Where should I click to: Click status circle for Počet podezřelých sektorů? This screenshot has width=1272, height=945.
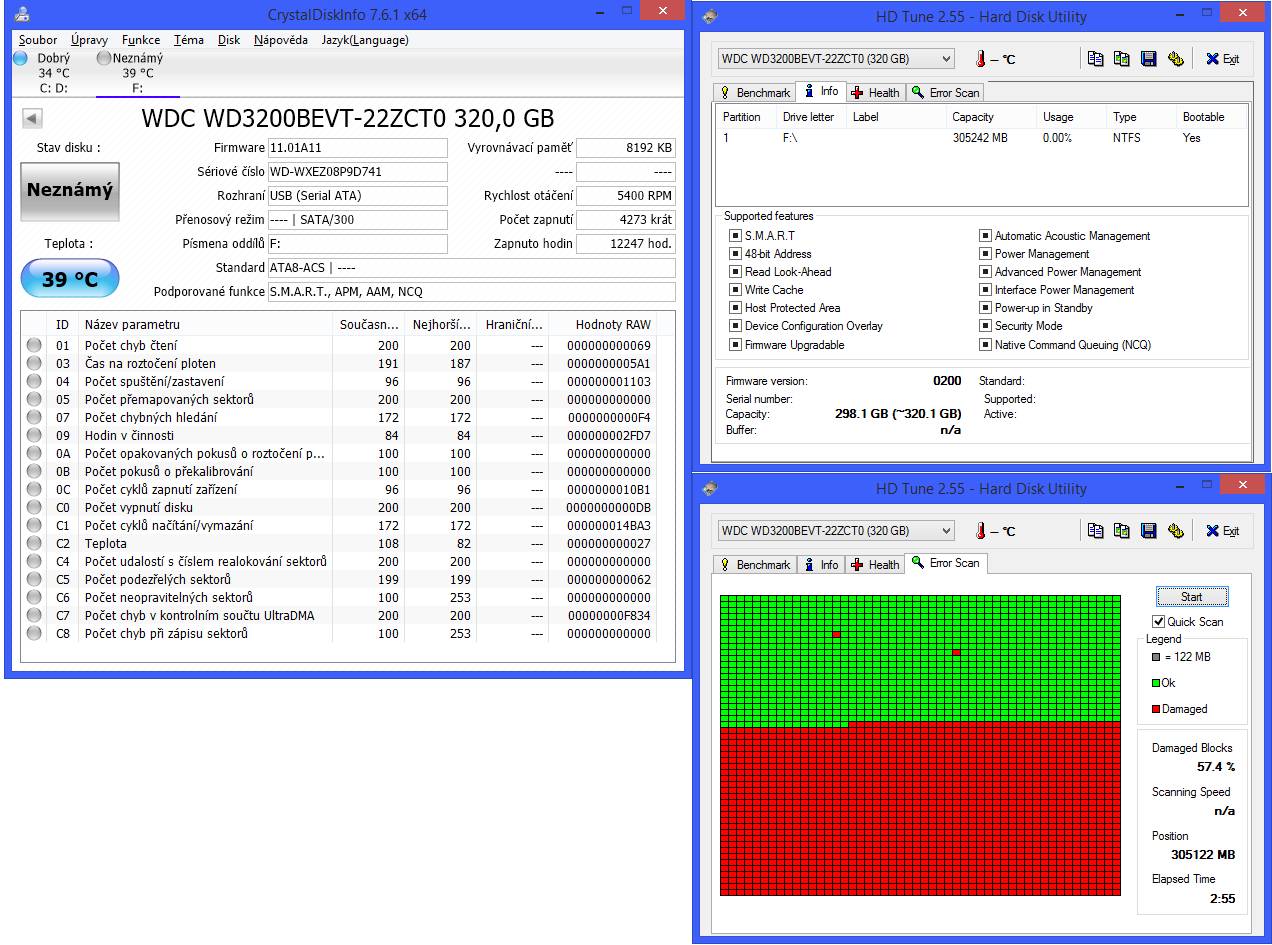[34, 579]
